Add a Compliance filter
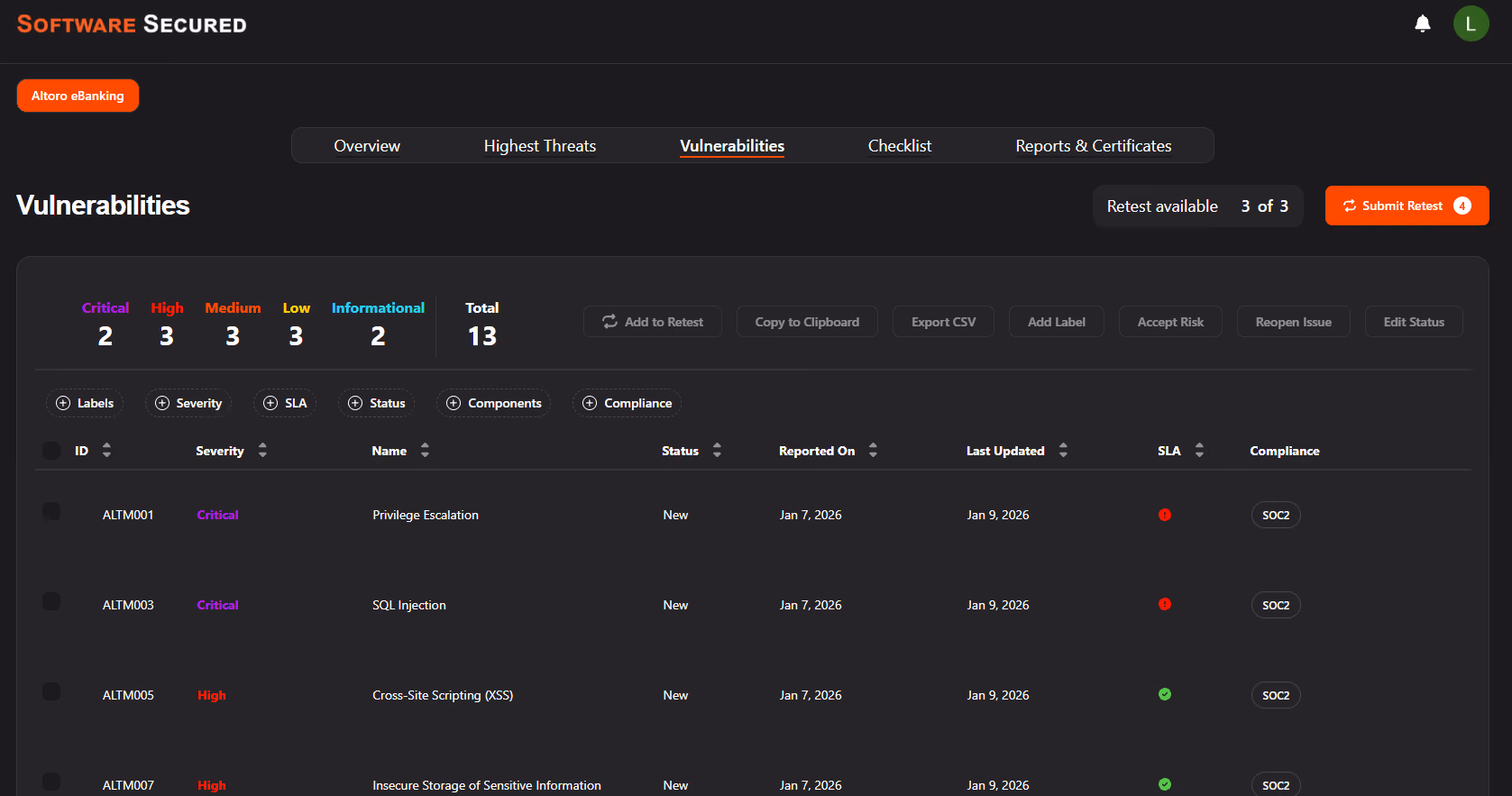The image size is (1512, 796). tap(628, 403)
